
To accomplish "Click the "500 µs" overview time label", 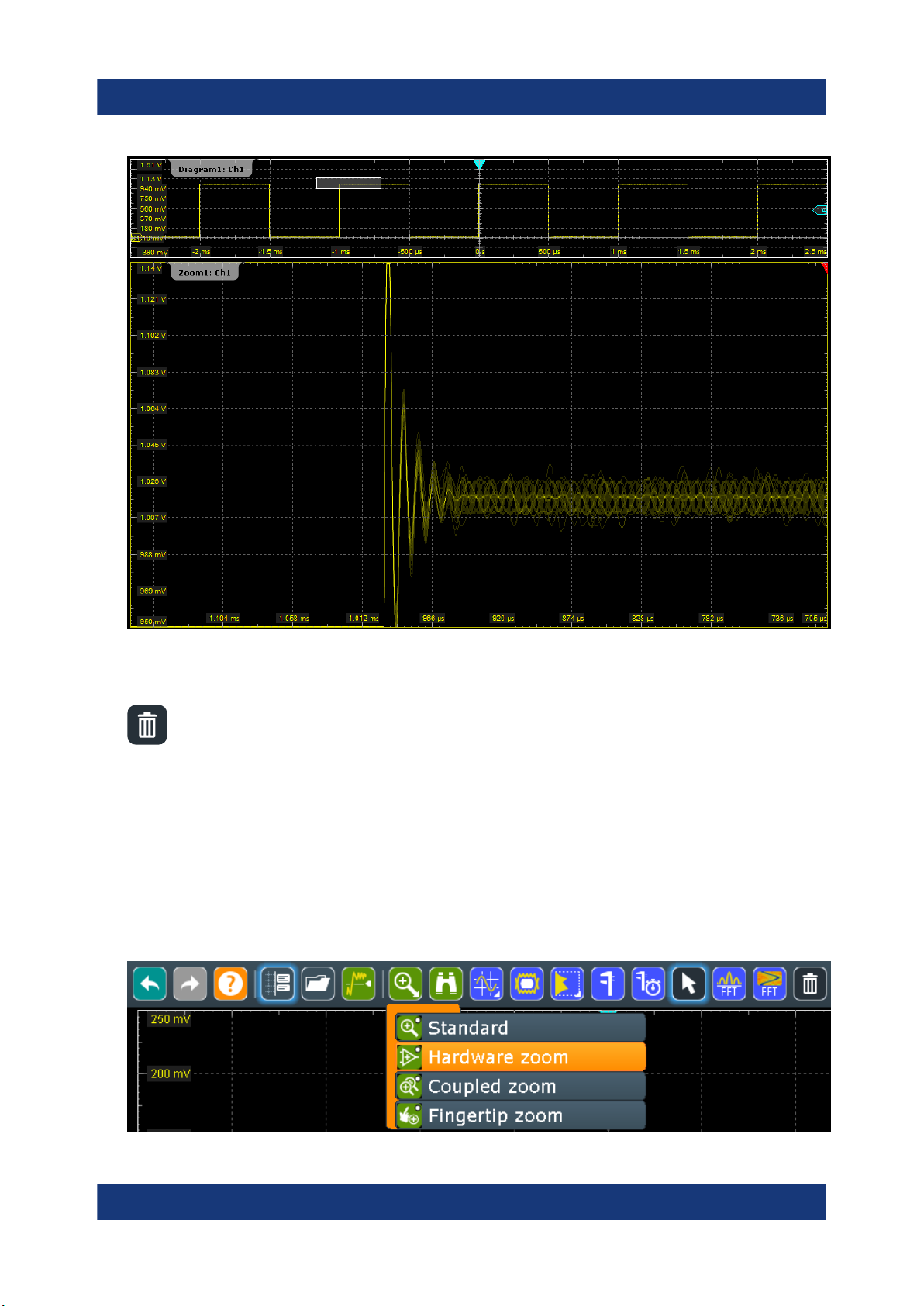I will point(550,252).
